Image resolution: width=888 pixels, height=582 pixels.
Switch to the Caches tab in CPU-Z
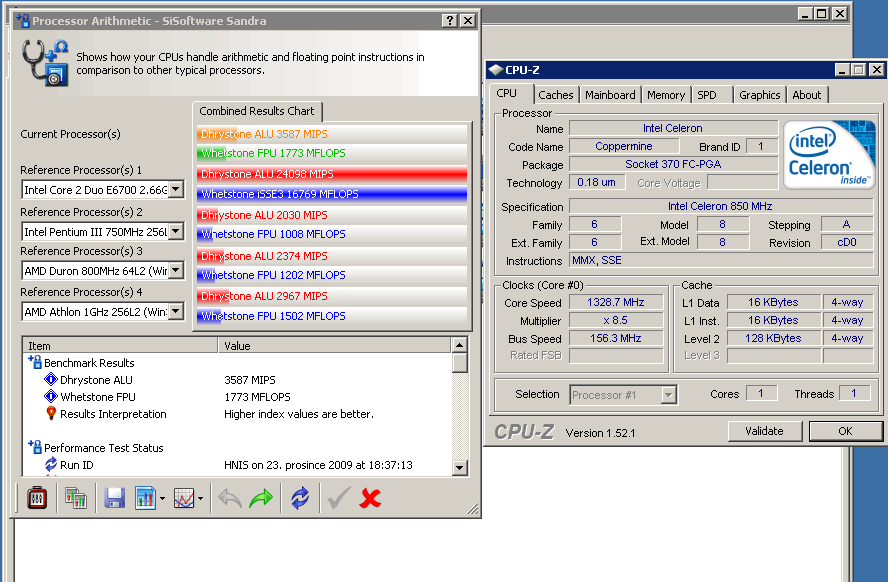[x=556, y=95]
